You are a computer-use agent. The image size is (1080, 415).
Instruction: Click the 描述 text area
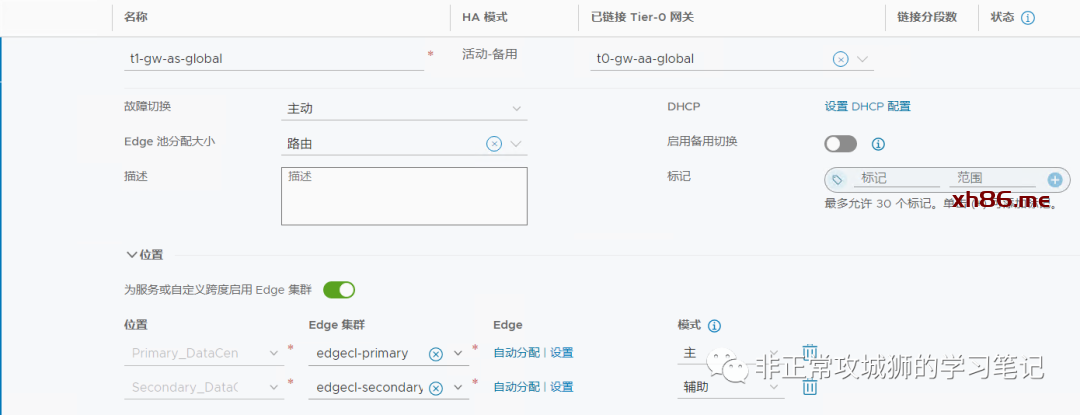click(x=404, y=196)
